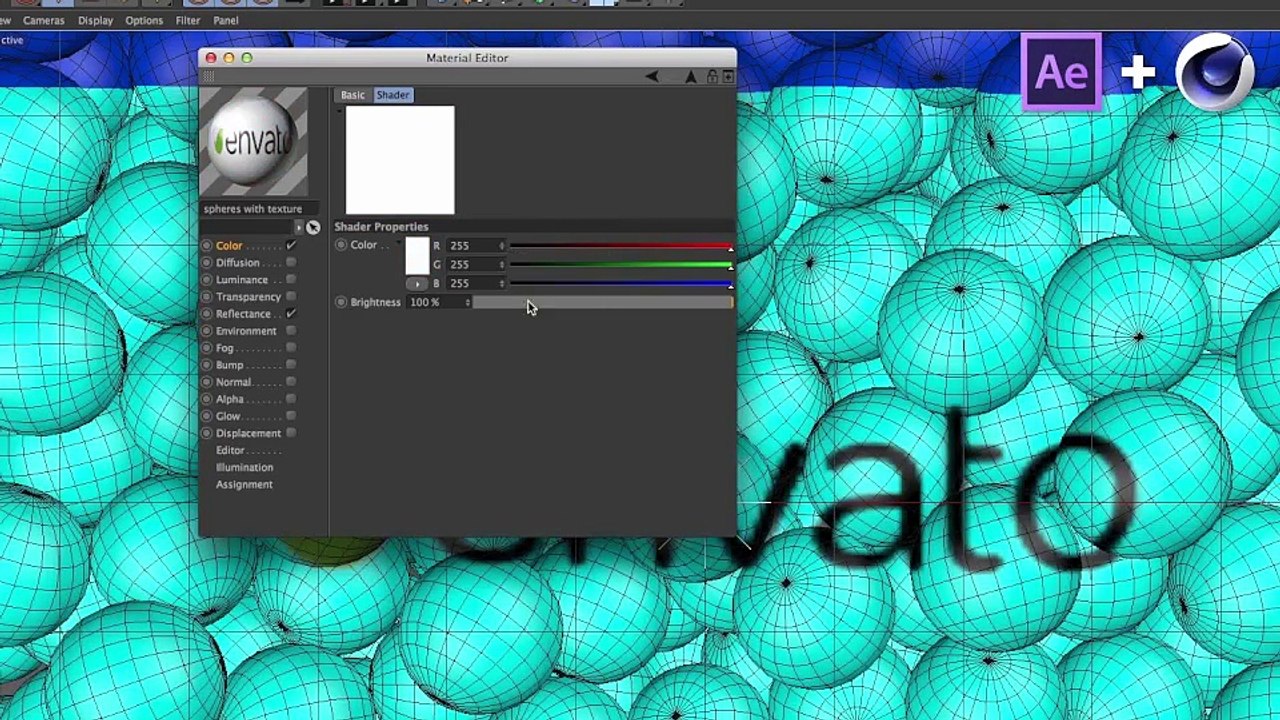Enable the Alpha channel checkbox

coord(291,399)
